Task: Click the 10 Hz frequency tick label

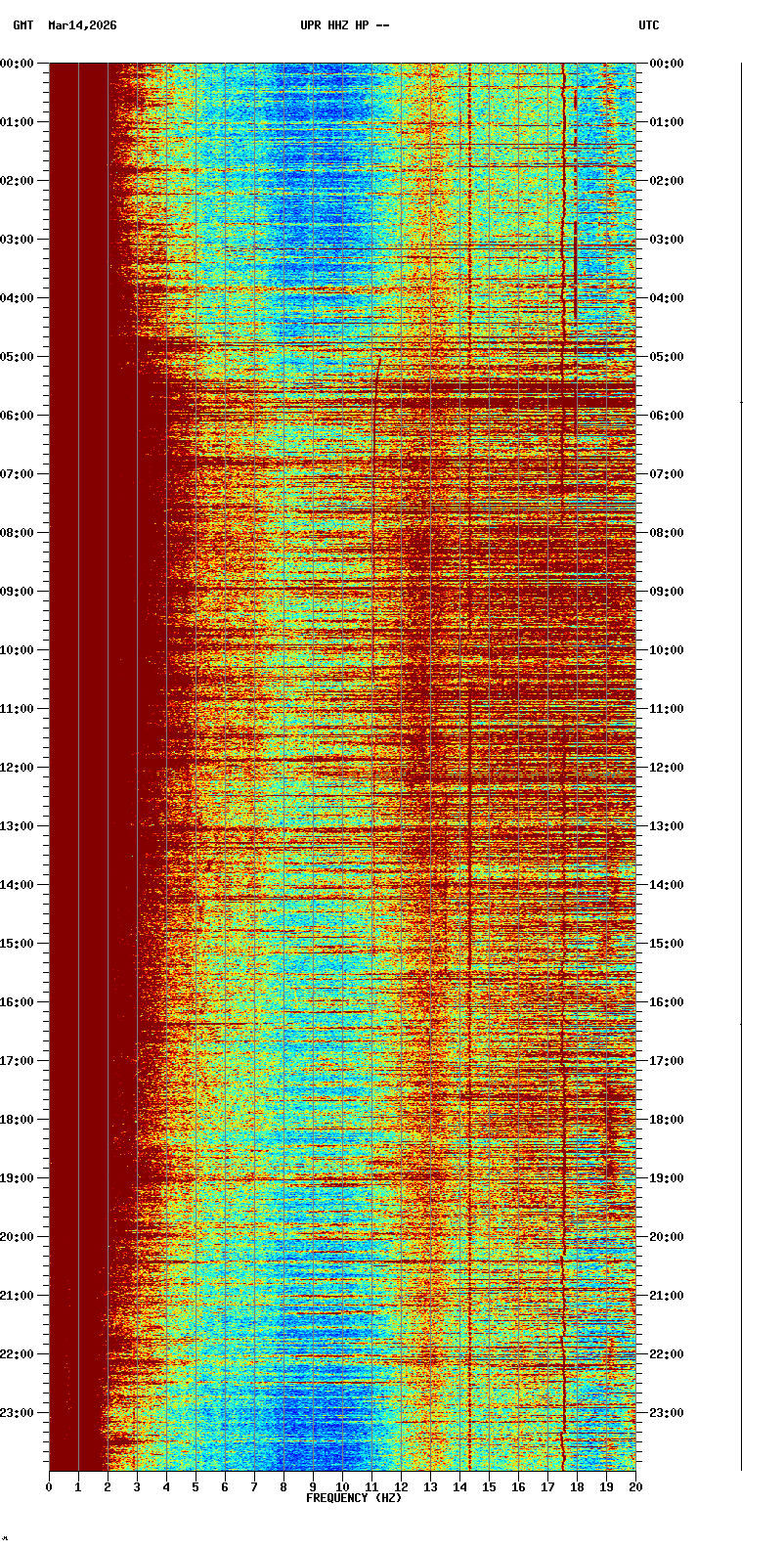Action: [342, 1487]
